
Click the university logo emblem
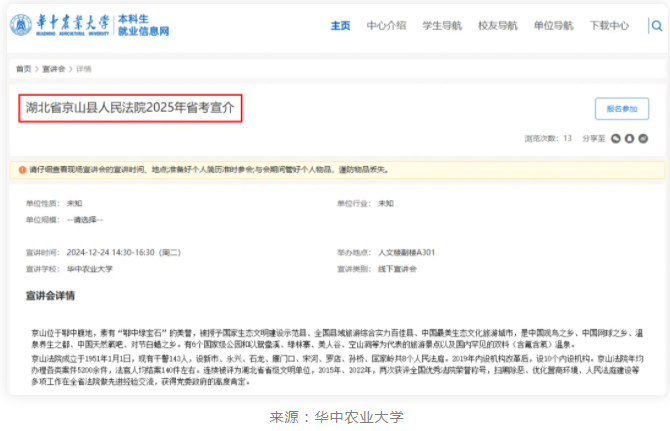click(x=21, y=25)
